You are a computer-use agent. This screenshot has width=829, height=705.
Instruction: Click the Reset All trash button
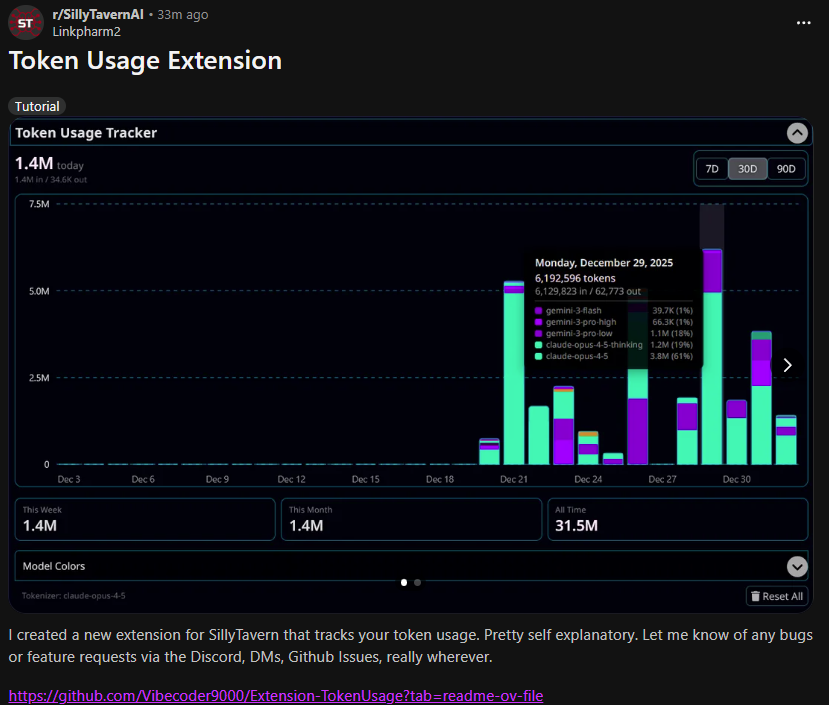point(776,596)
